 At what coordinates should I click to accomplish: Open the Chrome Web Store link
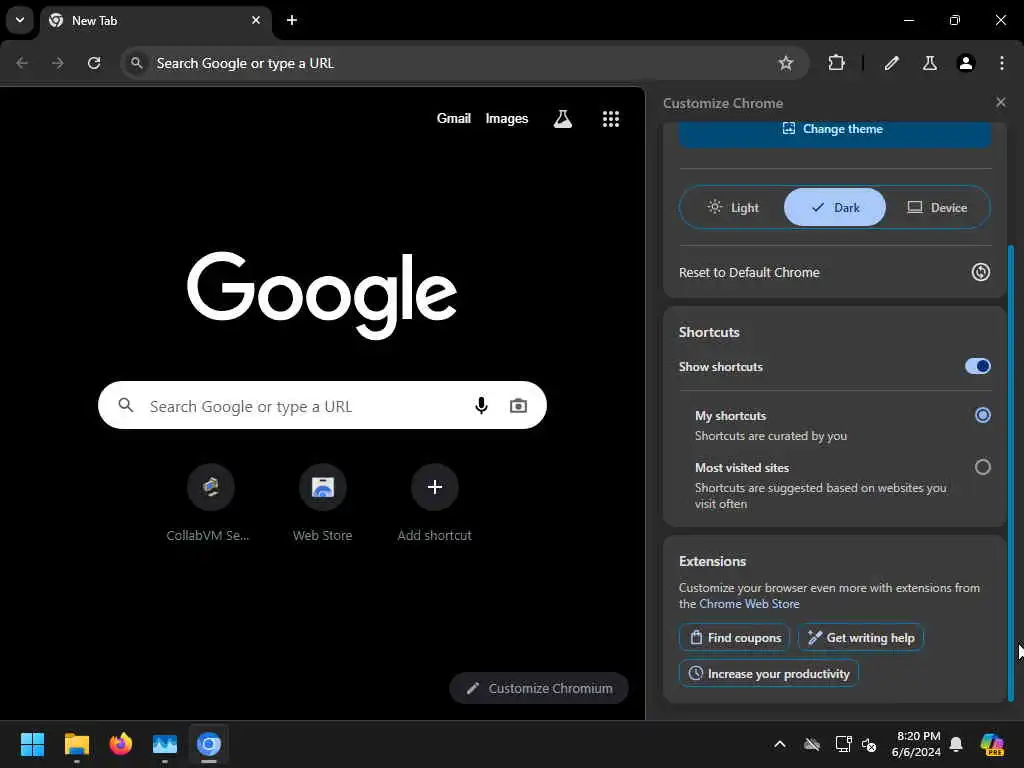[x=749, y=604]
